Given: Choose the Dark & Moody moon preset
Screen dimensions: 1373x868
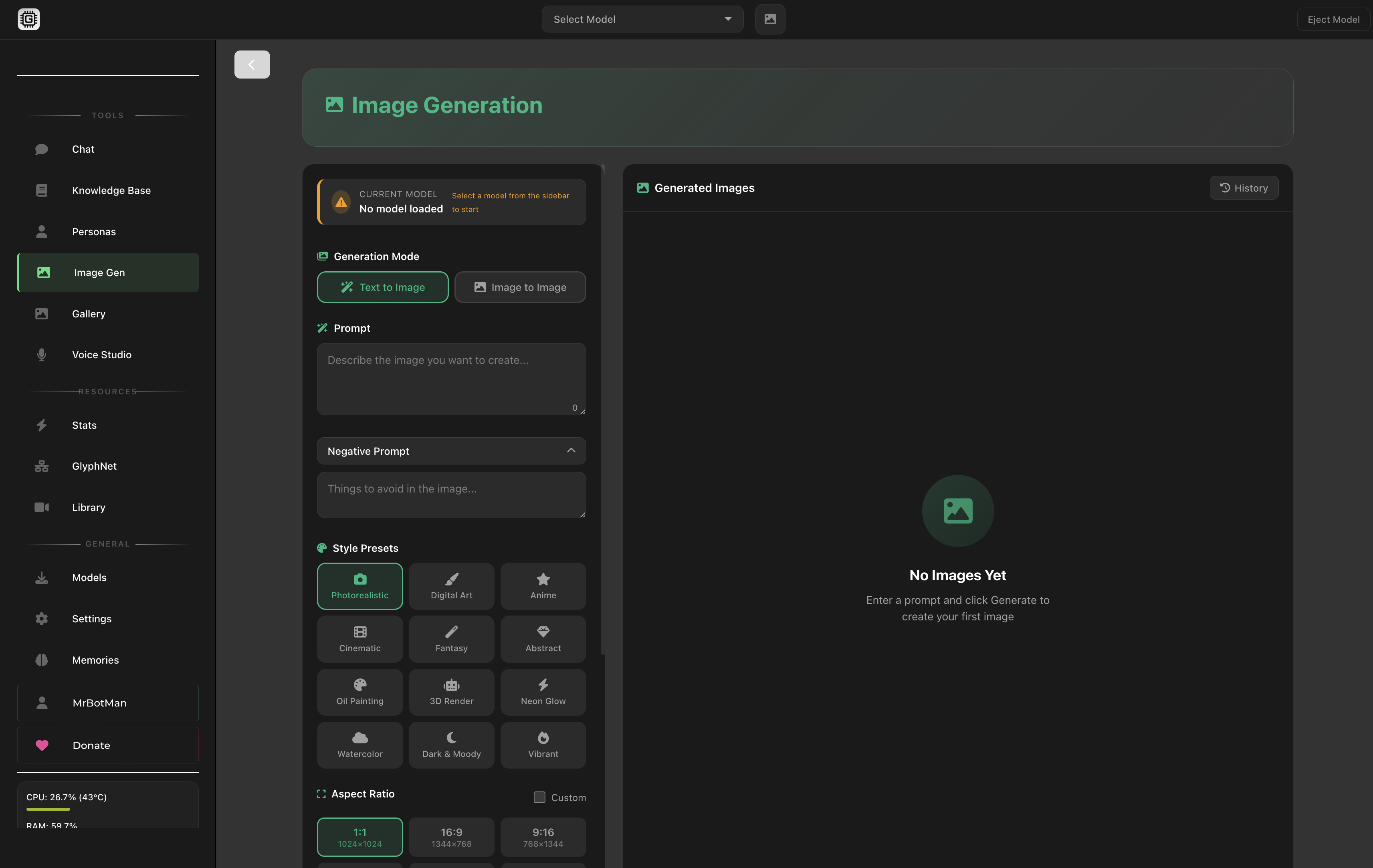Looking at the screenshot, I should click(451, 745).
